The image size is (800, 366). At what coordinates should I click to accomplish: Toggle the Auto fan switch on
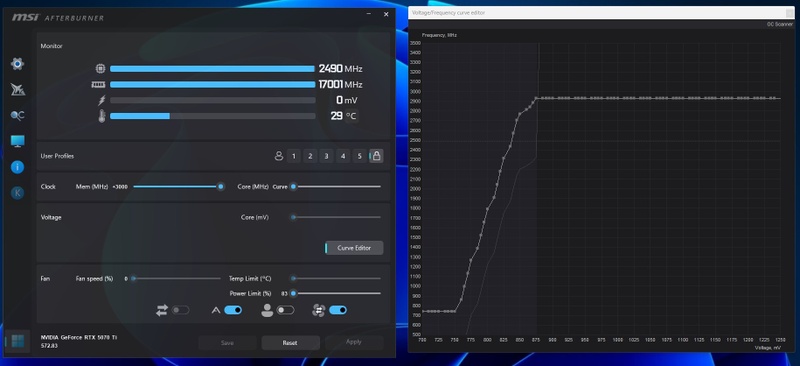tap(233, 310)
